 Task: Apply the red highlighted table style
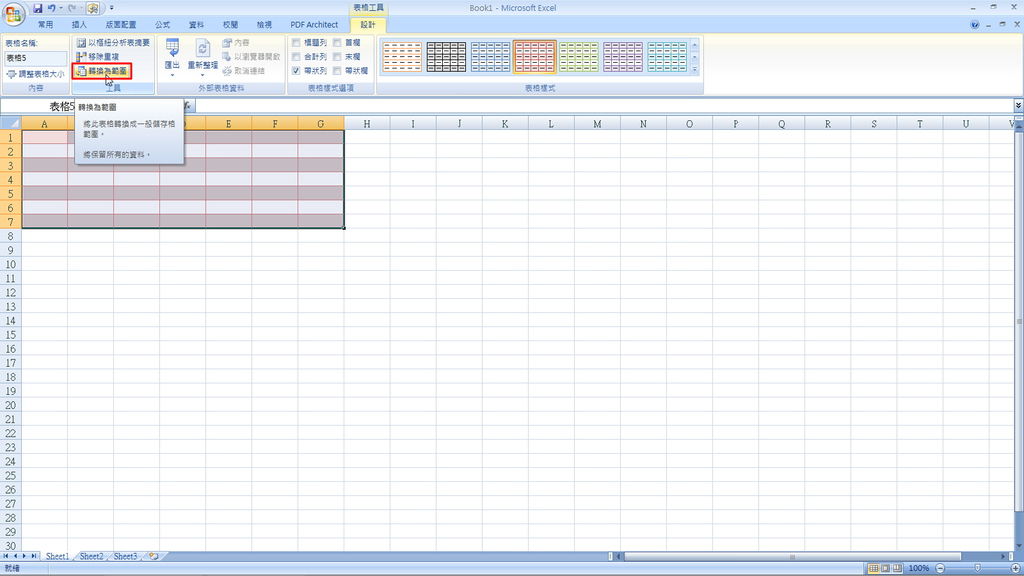click(x=534, y=57)
